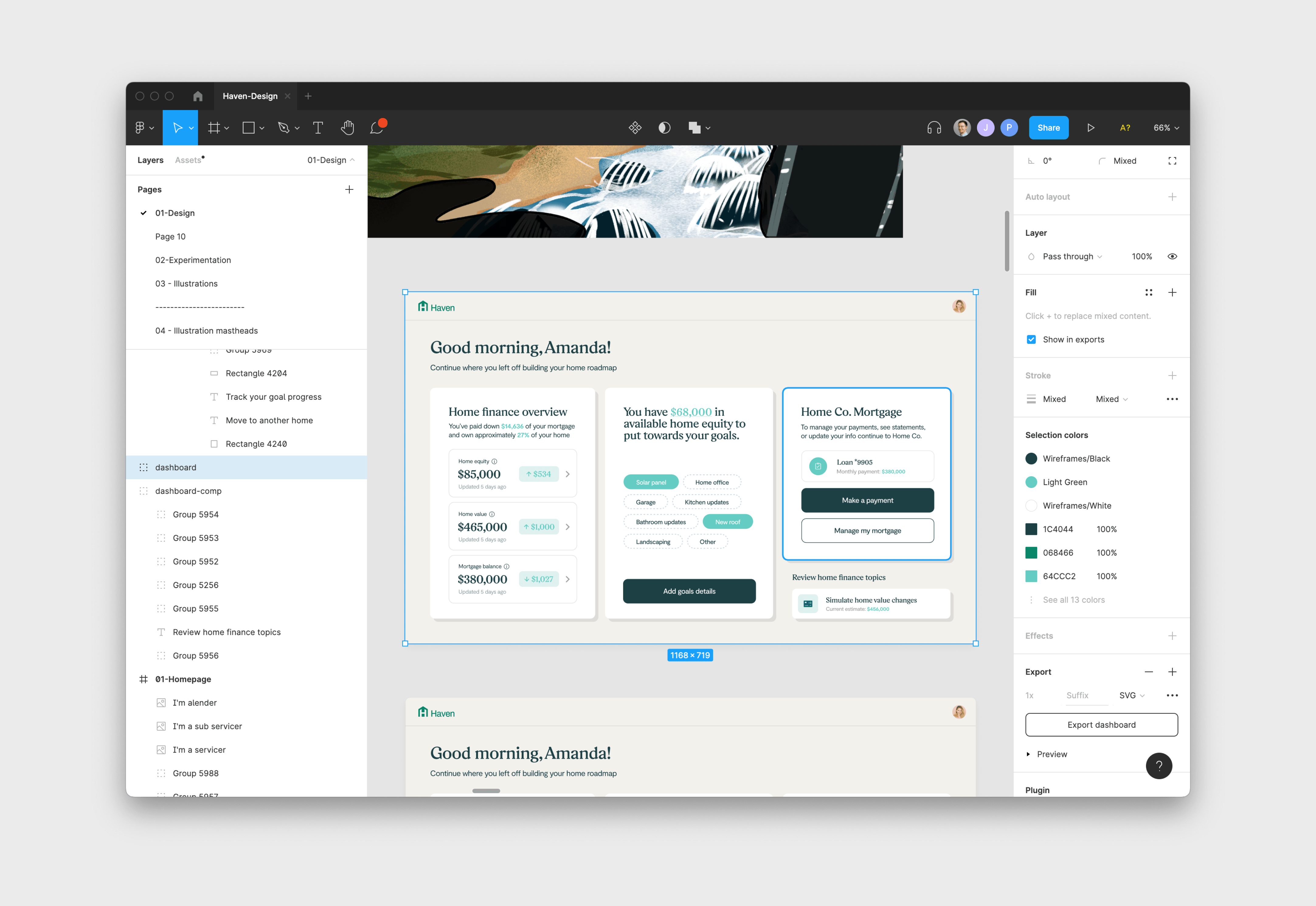Click the Present play button

1090,128
